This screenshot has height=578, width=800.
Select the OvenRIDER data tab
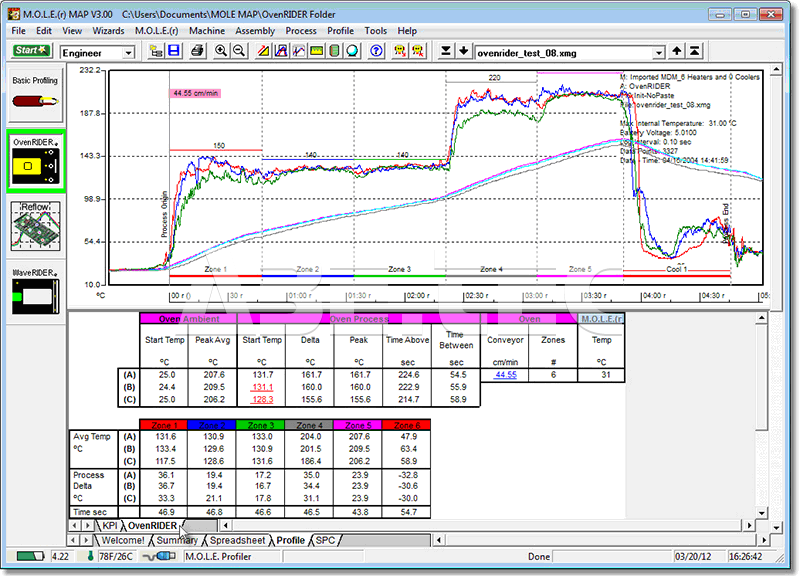click(152, 525)
